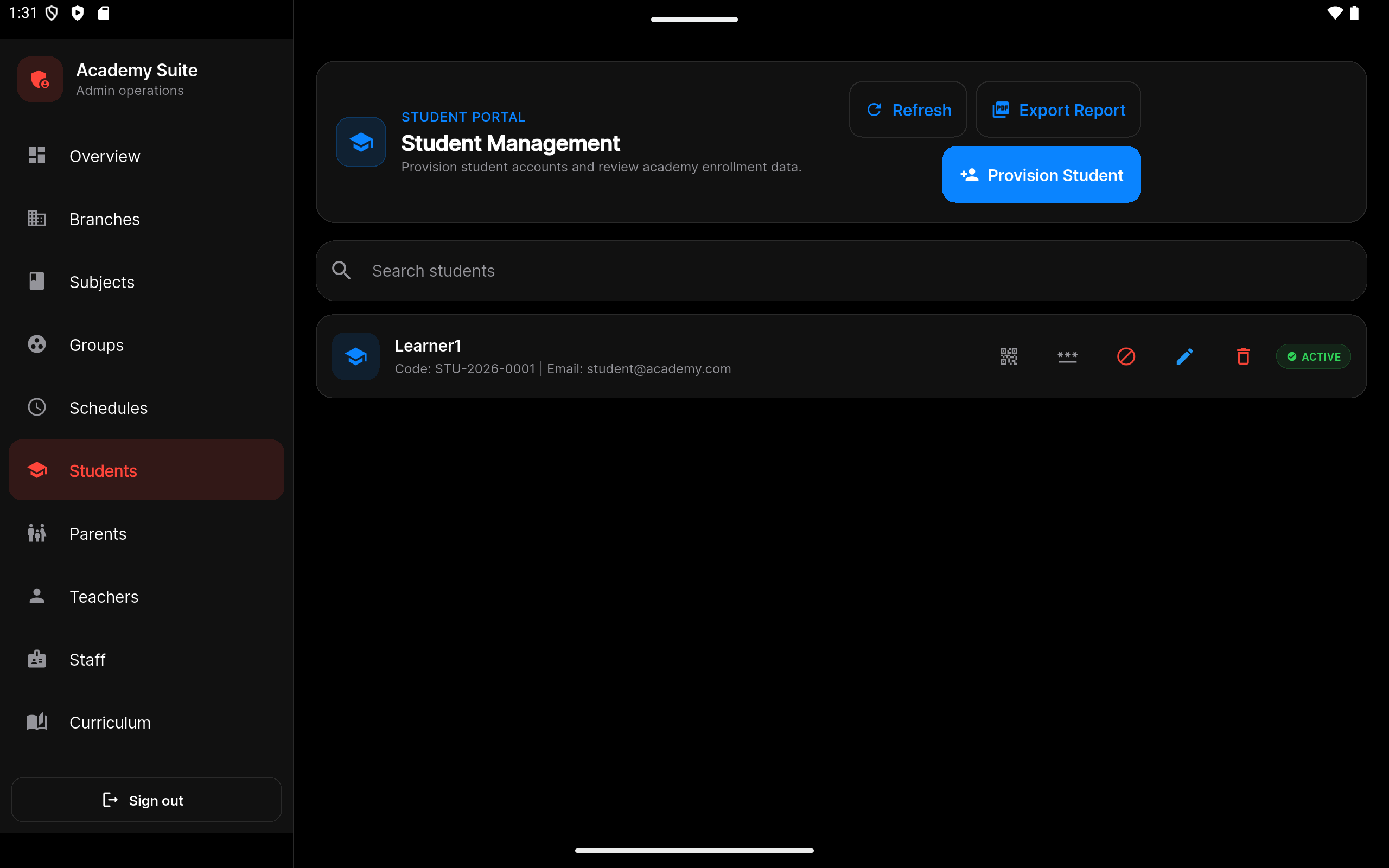Select the Students menu item
The height and width of the screenshot is (868, 1389).
click(x=146, y=470)
